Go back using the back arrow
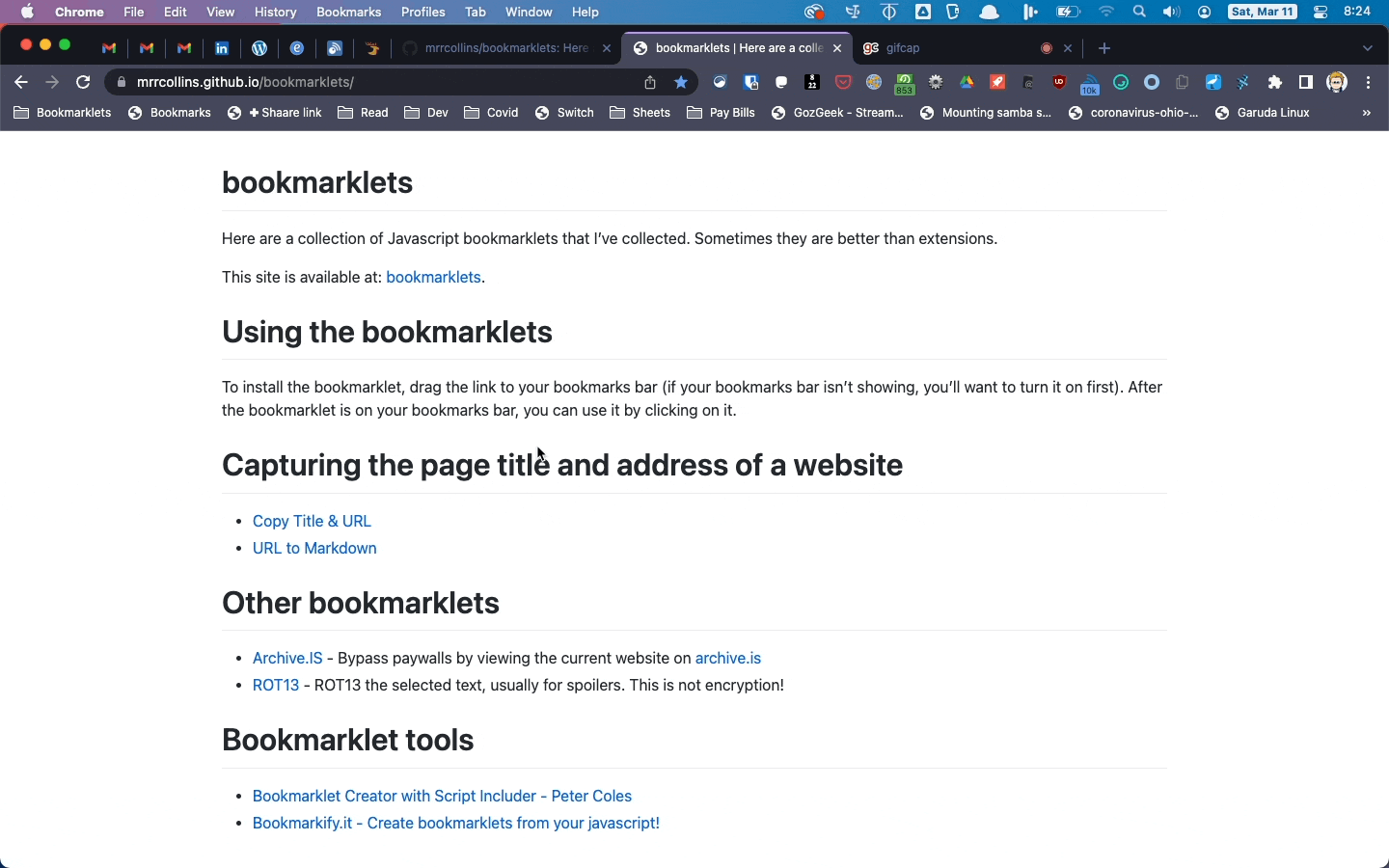The image size is (1389, 868). click(22, 83)
